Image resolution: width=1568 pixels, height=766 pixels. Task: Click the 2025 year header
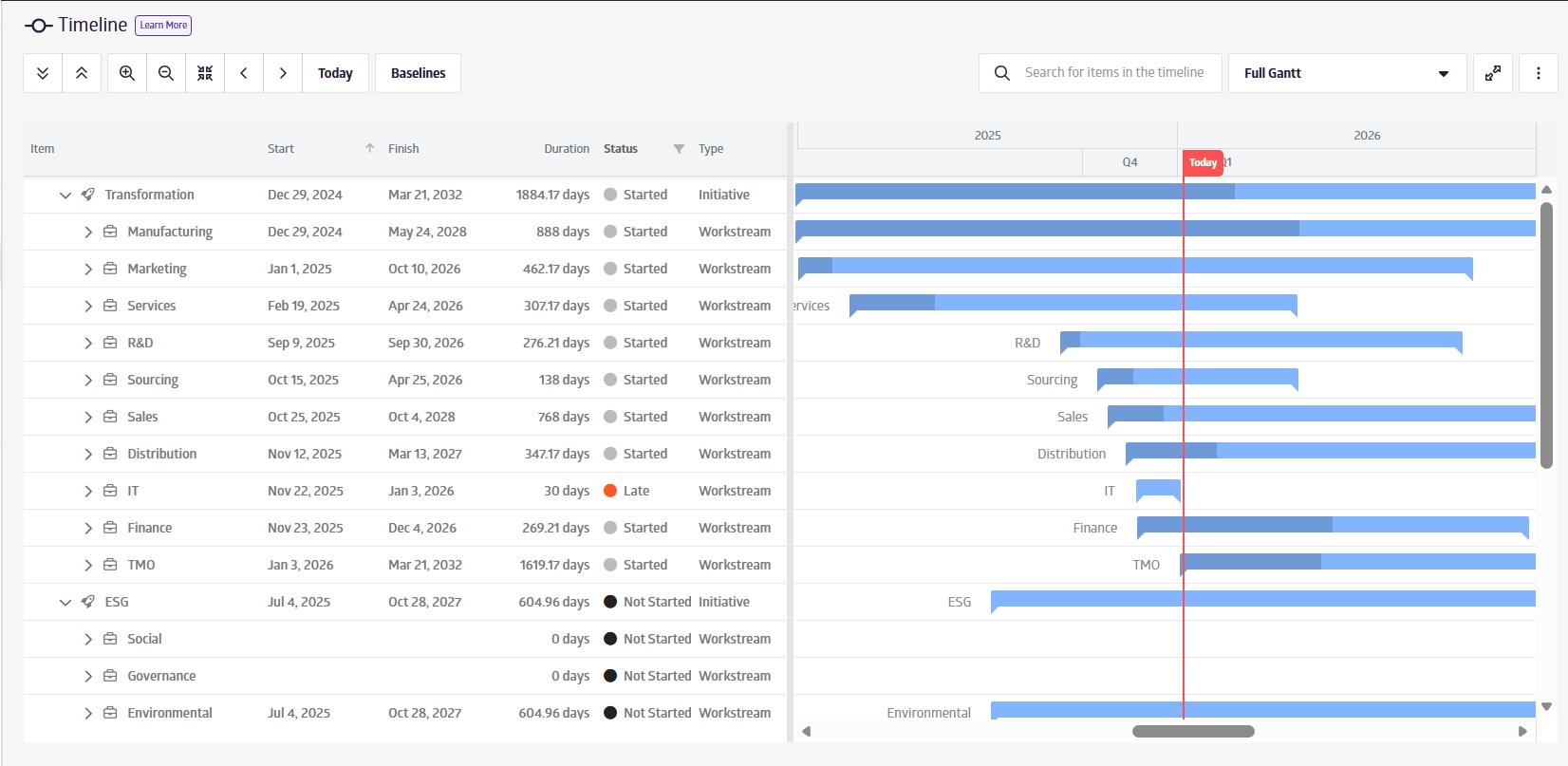tap(987, 136)
